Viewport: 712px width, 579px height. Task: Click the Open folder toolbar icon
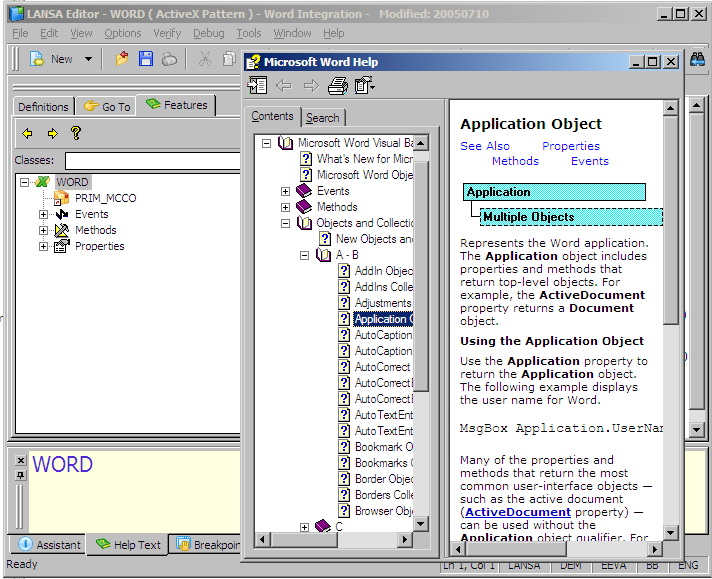click(x=122, y=59)
